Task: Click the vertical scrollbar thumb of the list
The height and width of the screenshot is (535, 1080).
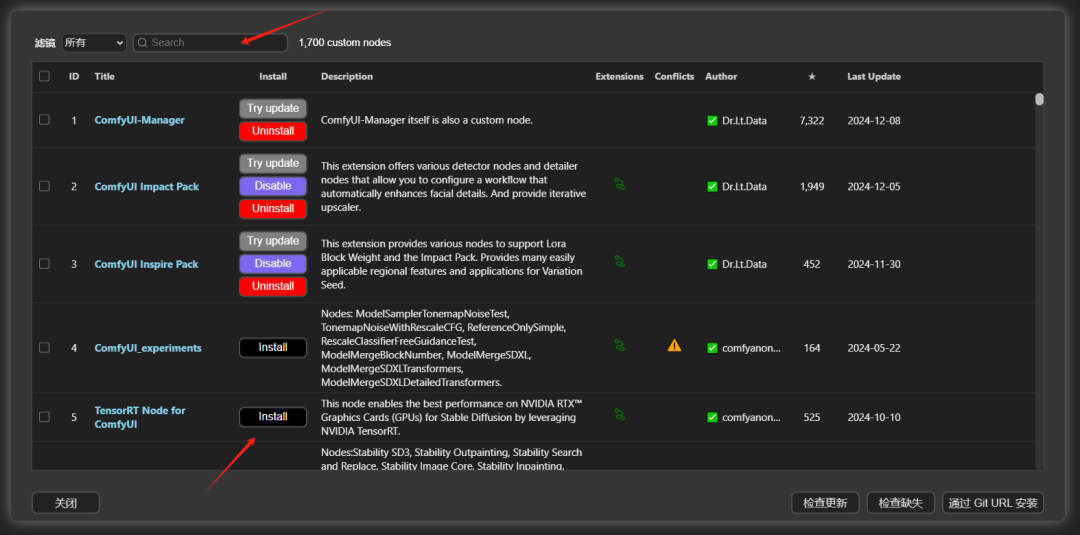Action: [1039, 99]
